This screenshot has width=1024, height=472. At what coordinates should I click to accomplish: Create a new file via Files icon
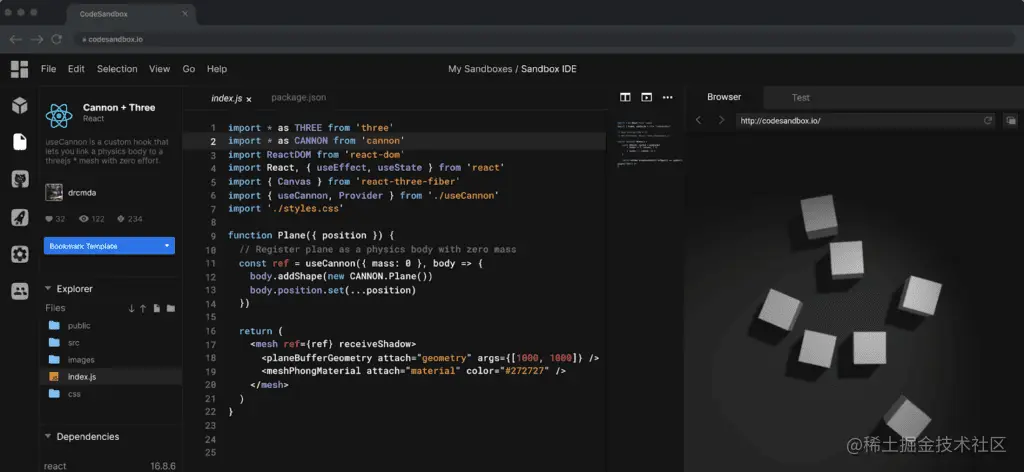pyautogui.click(x=157, y=308)
